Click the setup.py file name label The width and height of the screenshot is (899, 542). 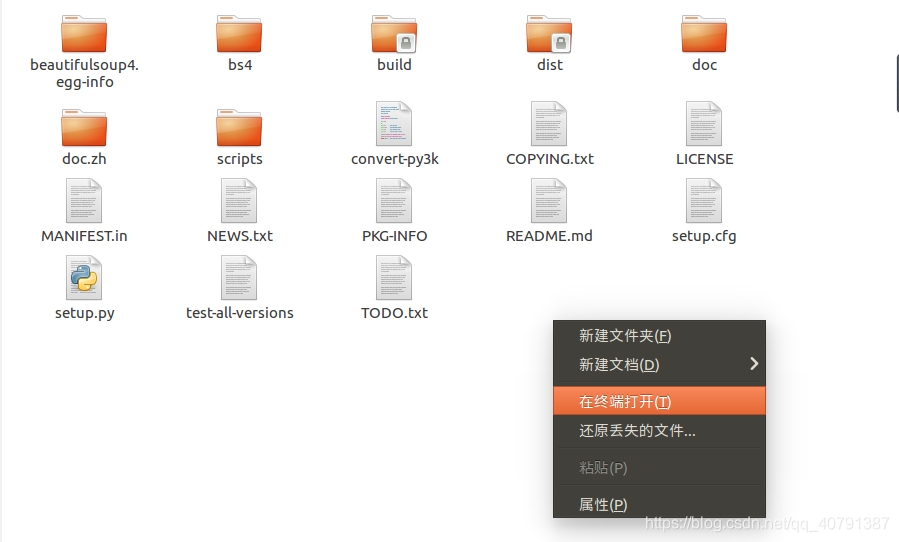[x=85, y=313]
